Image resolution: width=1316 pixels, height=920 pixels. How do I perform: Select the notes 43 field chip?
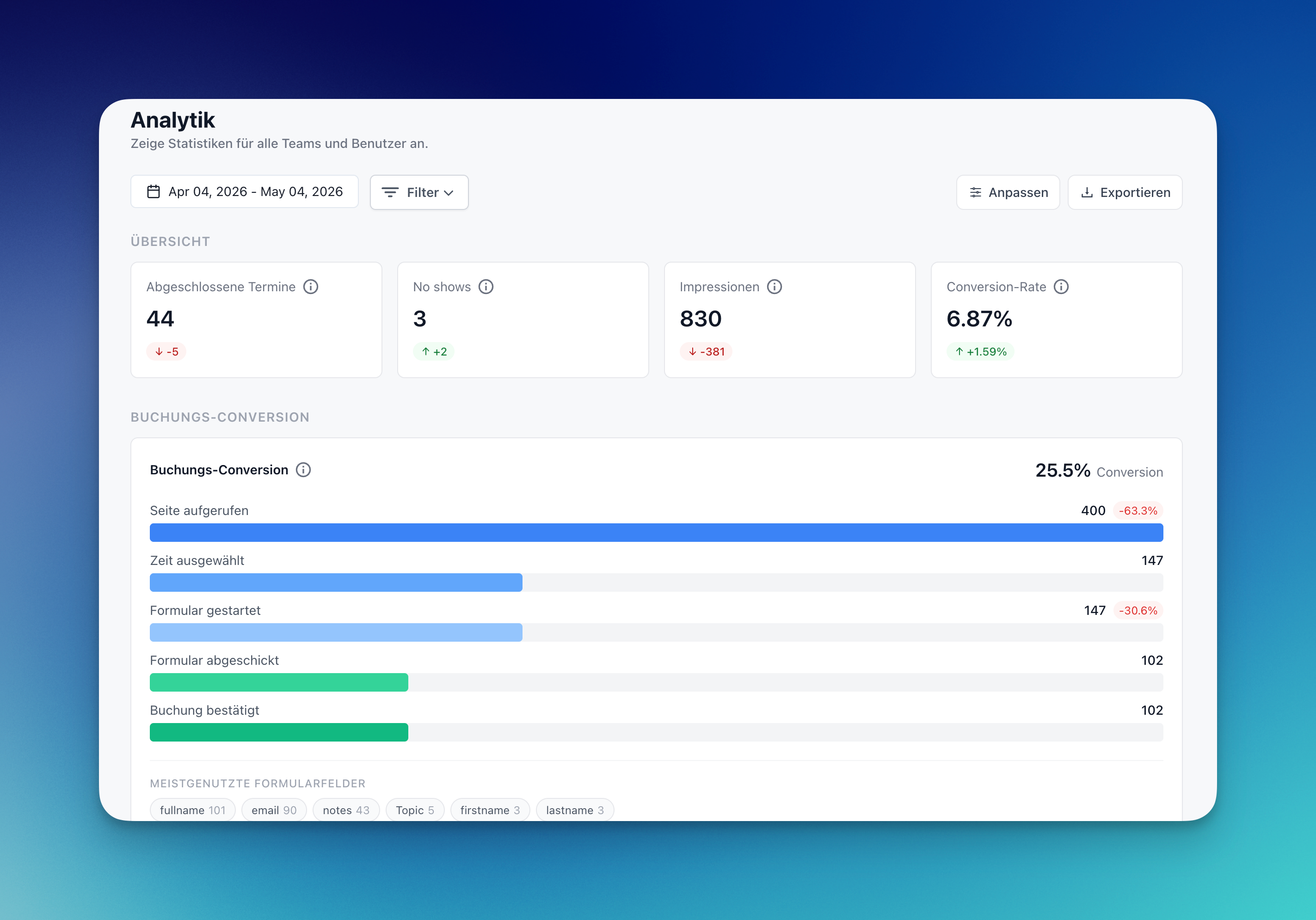[x=346, y=810]
